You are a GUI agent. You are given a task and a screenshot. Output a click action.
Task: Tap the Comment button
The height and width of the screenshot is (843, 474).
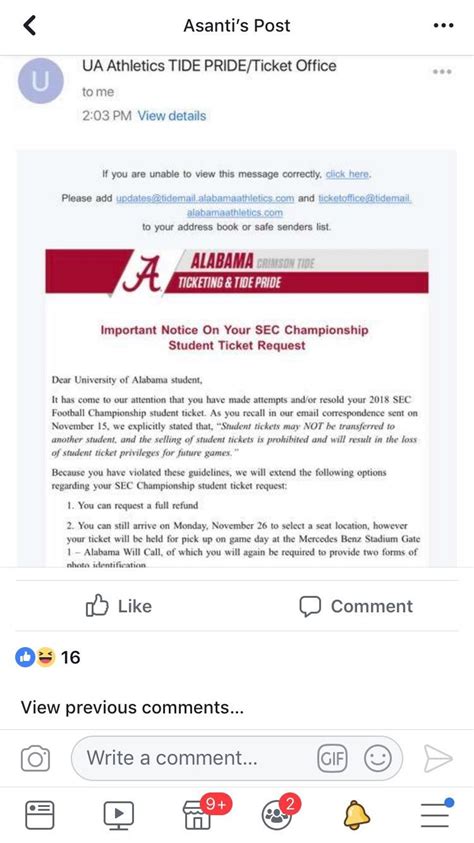coord(356,606)
